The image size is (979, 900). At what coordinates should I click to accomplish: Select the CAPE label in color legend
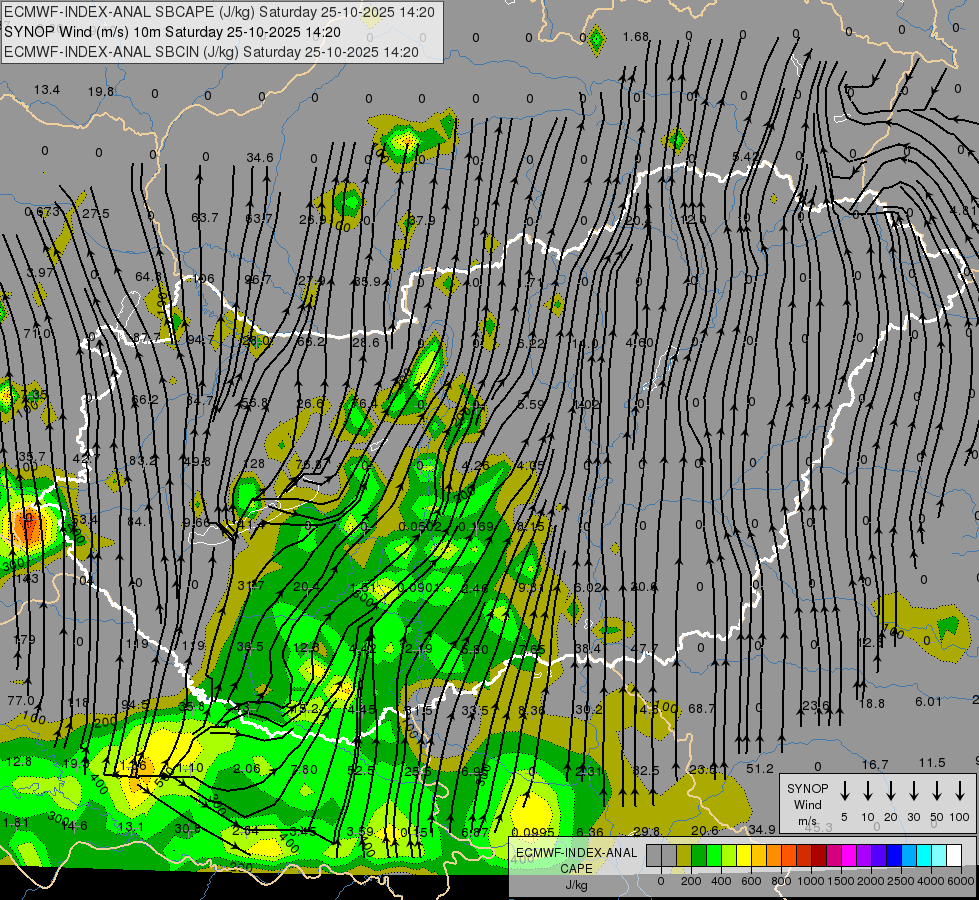tap(576, 869)
